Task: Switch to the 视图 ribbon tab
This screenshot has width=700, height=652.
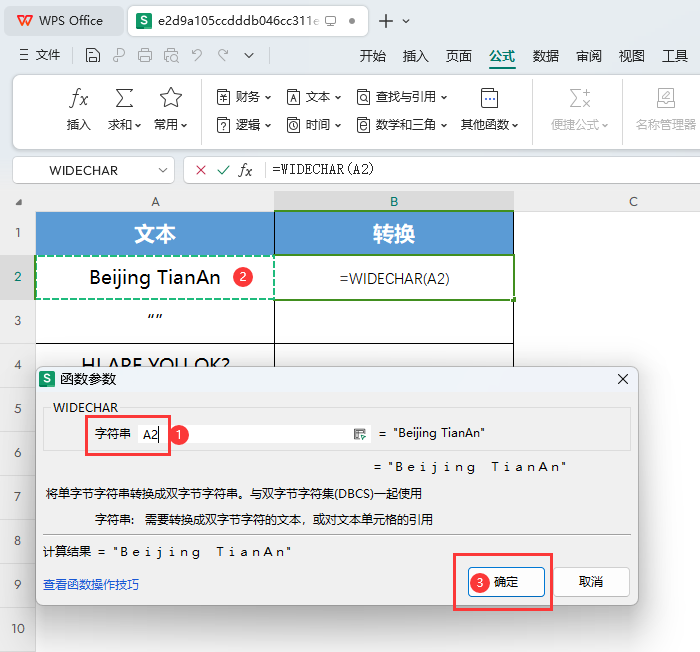Action: 631,56
